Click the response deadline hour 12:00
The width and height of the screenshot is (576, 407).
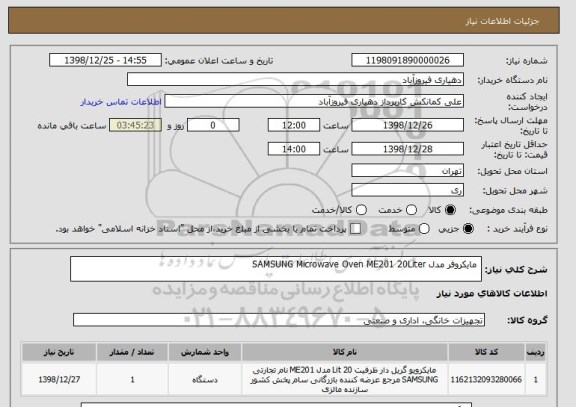click(294, 125)
